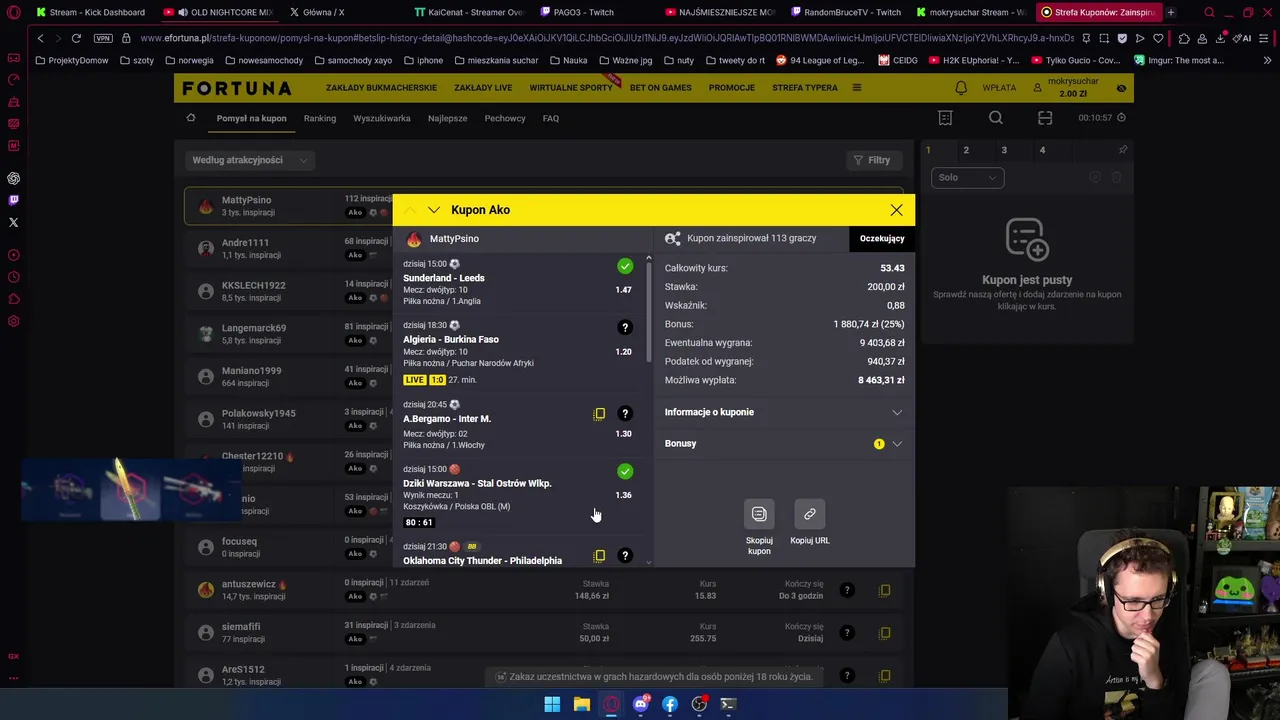Switch to betslip tab 4
This screenshot has width=1280, height=720.
[x=1042, y=150]
